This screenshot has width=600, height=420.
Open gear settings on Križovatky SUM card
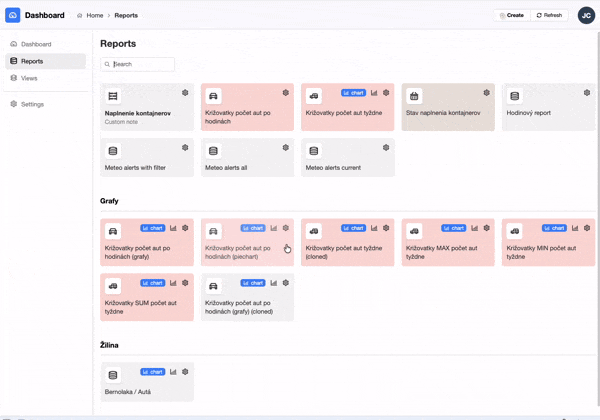coord(185,283)
